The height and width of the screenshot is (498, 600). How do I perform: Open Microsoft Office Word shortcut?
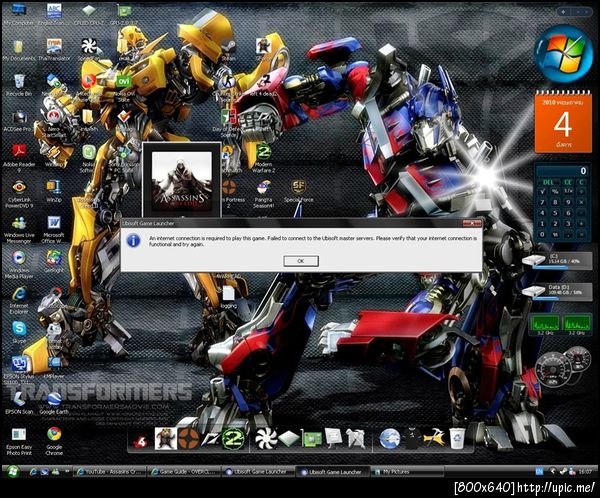point(54,229)
